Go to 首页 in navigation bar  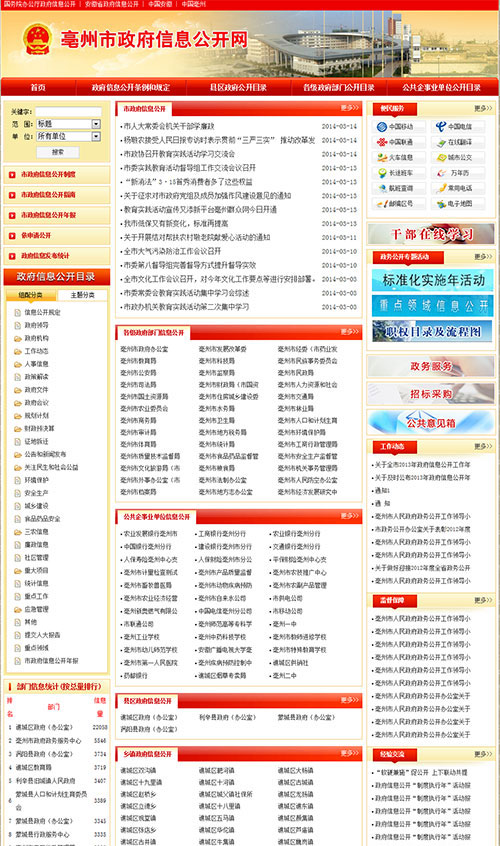38,87
